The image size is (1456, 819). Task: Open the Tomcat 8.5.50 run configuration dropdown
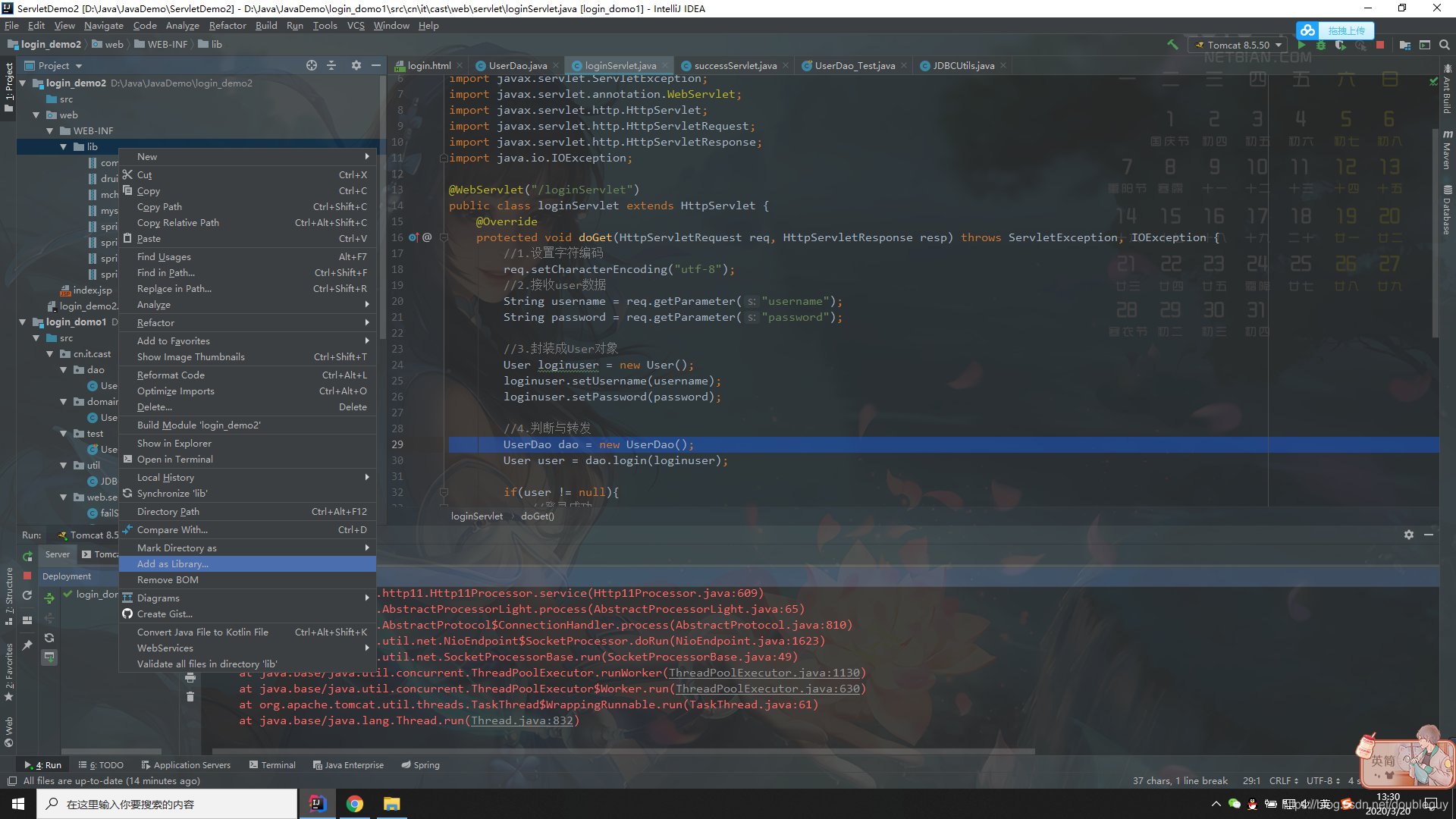click(x=1238, y=45)
